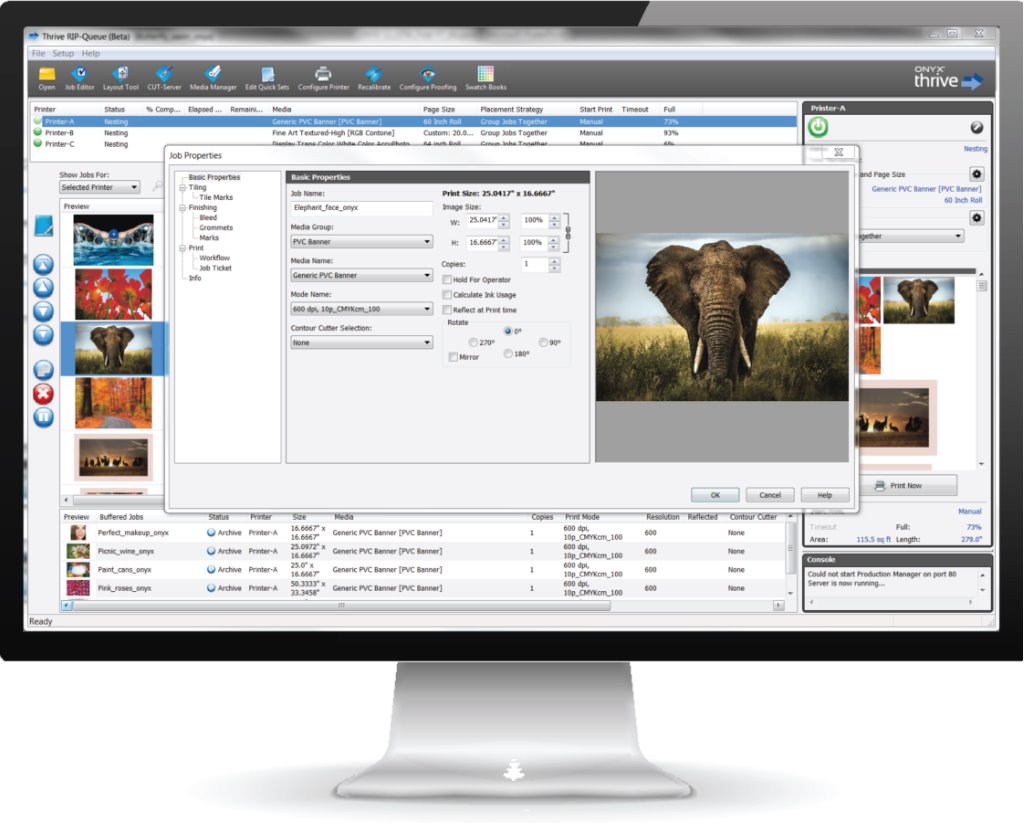Click the Recalibrate icon

pyautogui.click(x=374, y=78)
